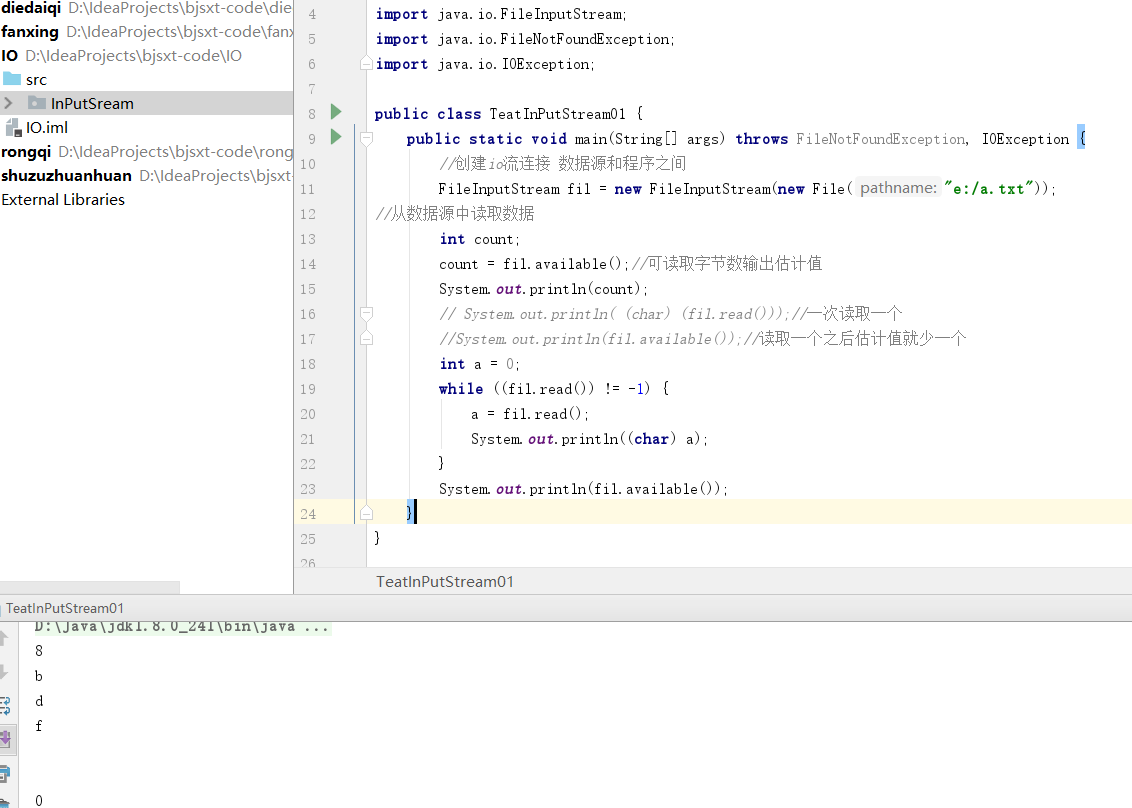Screen dimensions: 1132x808
Task: Toggle scroll-to-end in run console
Action: [4, 739]
